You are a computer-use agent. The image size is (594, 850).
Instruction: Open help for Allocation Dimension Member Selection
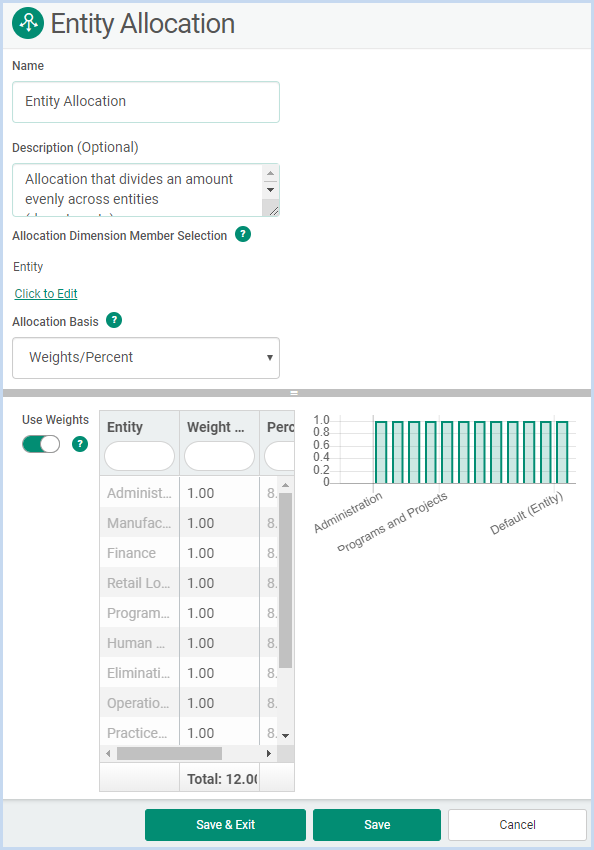click(x=243, y=234)
